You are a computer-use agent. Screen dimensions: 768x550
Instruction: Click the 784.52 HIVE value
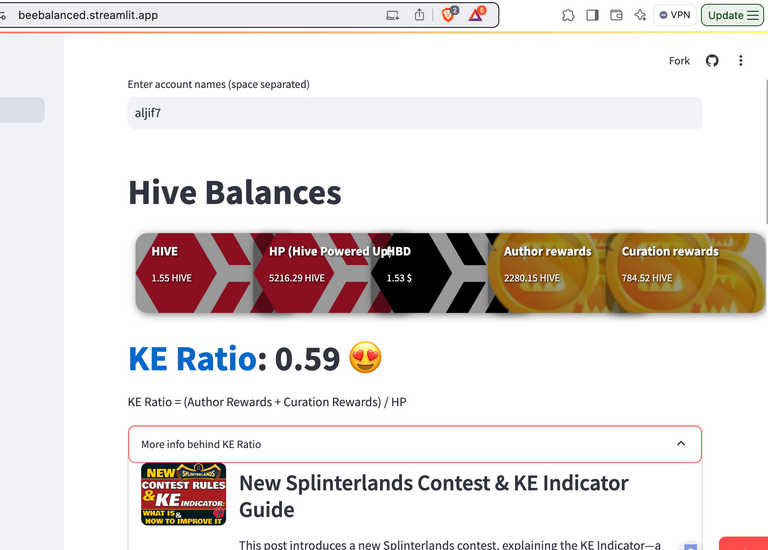[x=647, y=278]
